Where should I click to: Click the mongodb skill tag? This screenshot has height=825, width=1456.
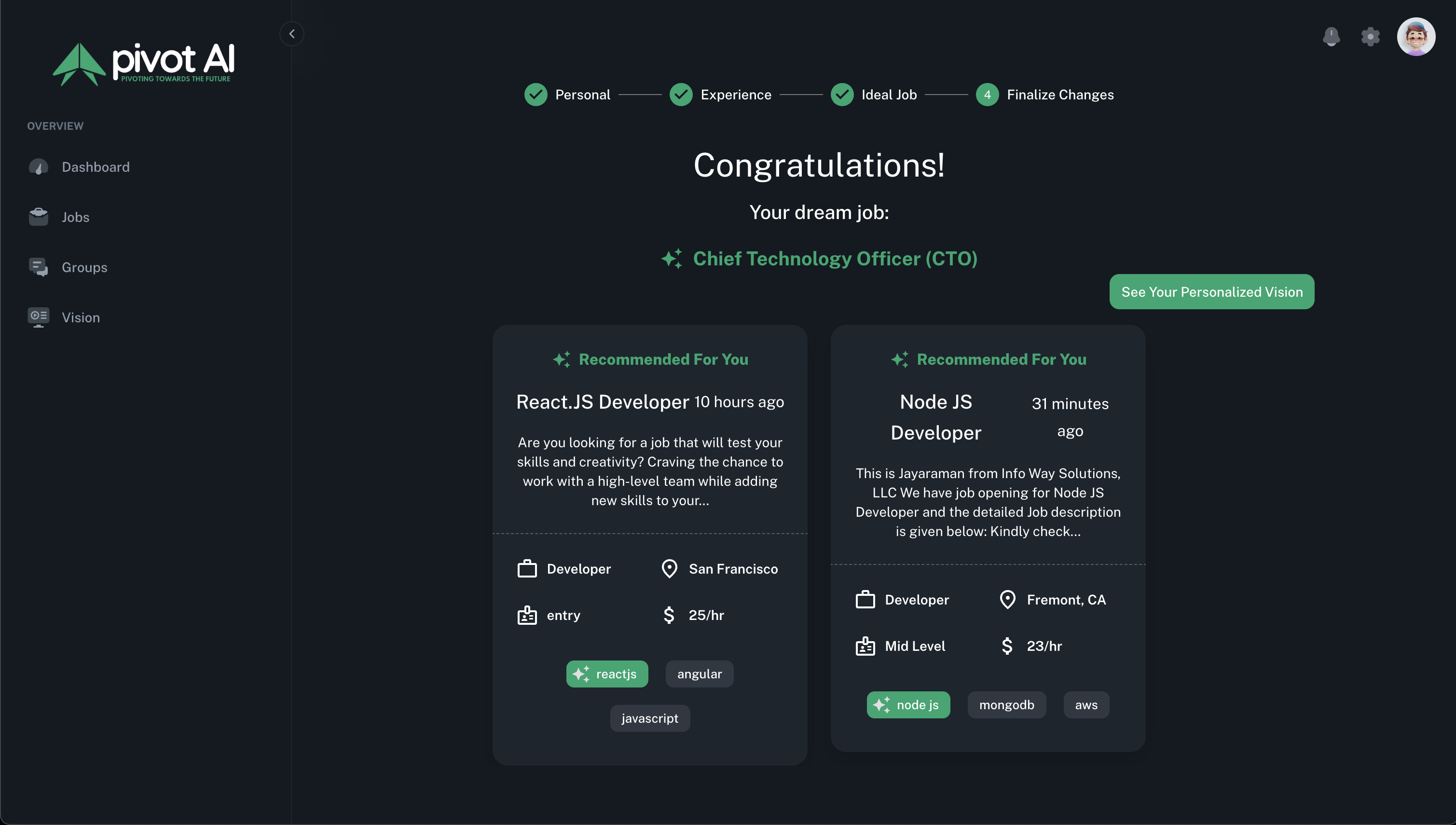1006,705
